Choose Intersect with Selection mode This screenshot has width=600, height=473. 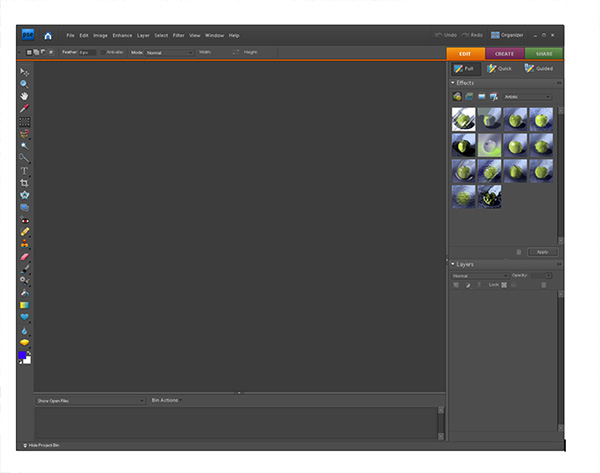(x=51, y=52)
